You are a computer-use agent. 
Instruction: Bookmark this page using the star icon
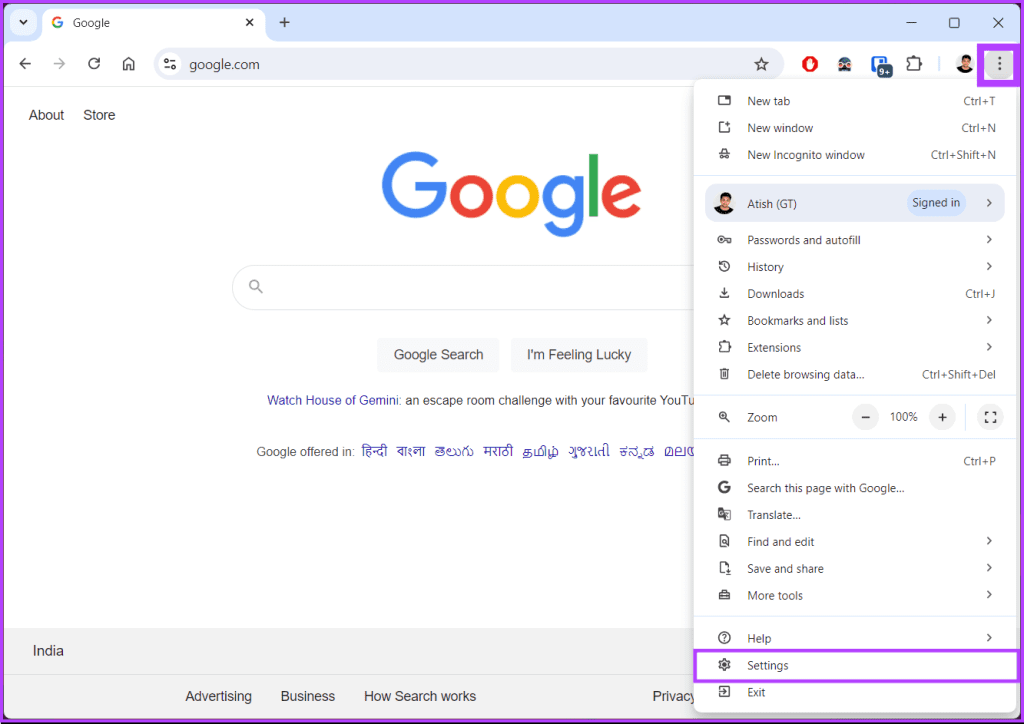761,63
